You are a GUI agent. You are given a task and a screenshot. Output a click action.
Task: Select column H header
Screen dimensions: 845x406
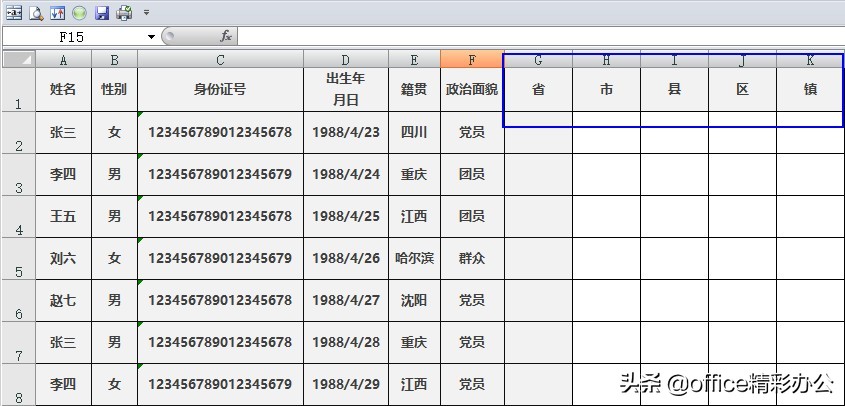coord(606,59)
